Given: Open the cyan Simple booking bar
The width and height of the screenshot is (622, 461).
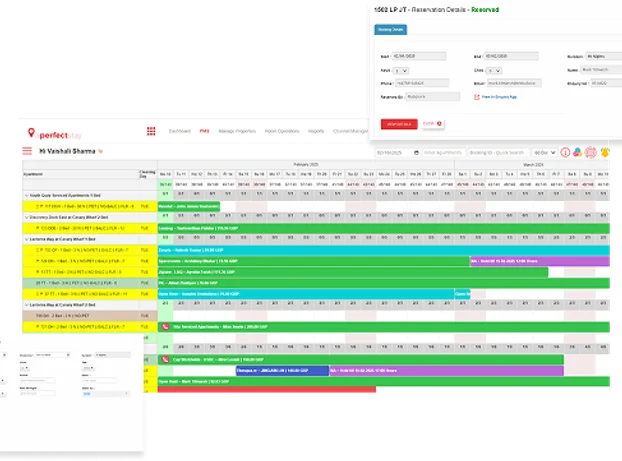Looking at the screenshot, I should click(384, 250).
